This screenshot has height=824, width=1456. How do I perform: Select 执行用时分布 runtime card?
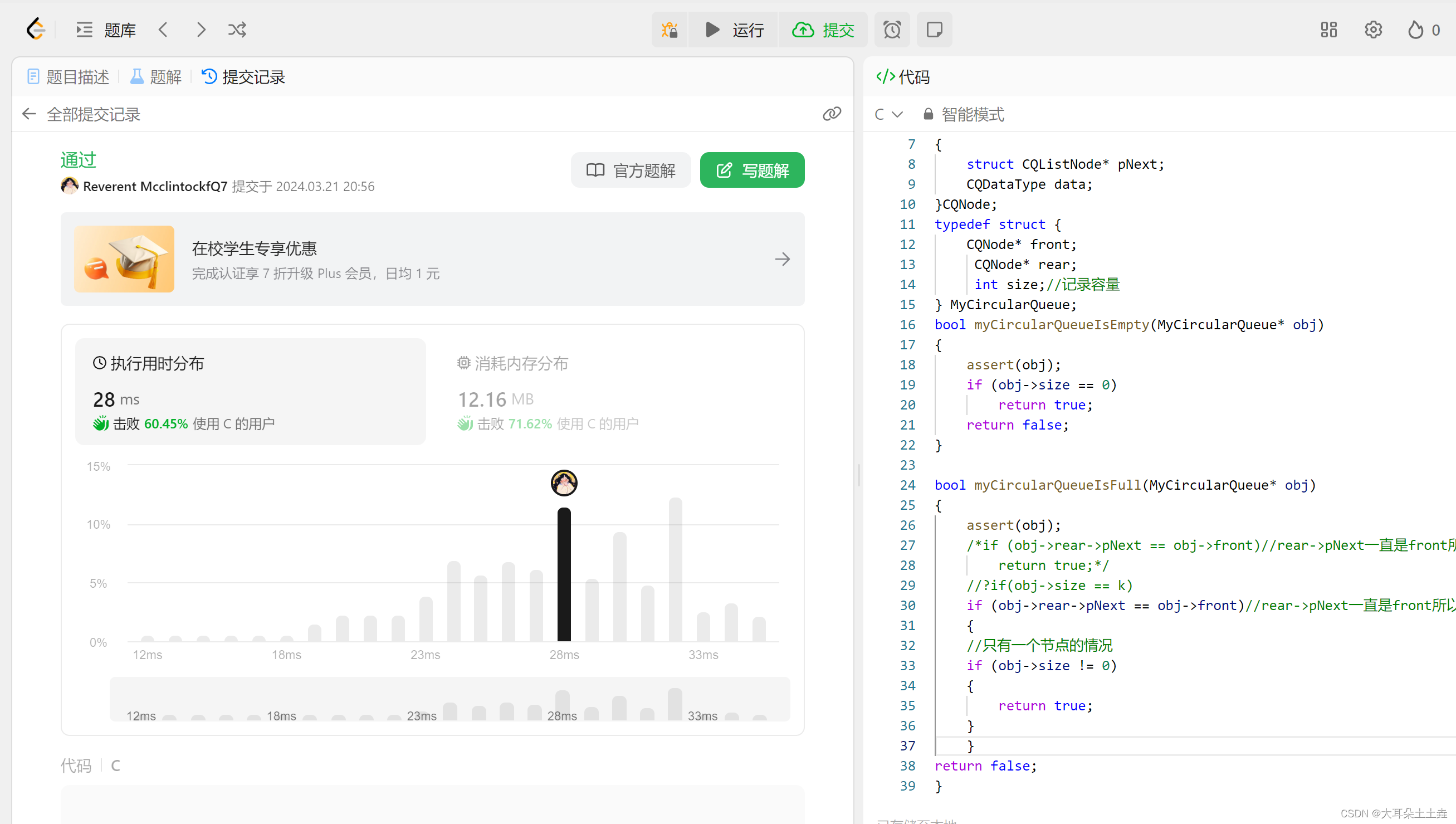(251, 392)
